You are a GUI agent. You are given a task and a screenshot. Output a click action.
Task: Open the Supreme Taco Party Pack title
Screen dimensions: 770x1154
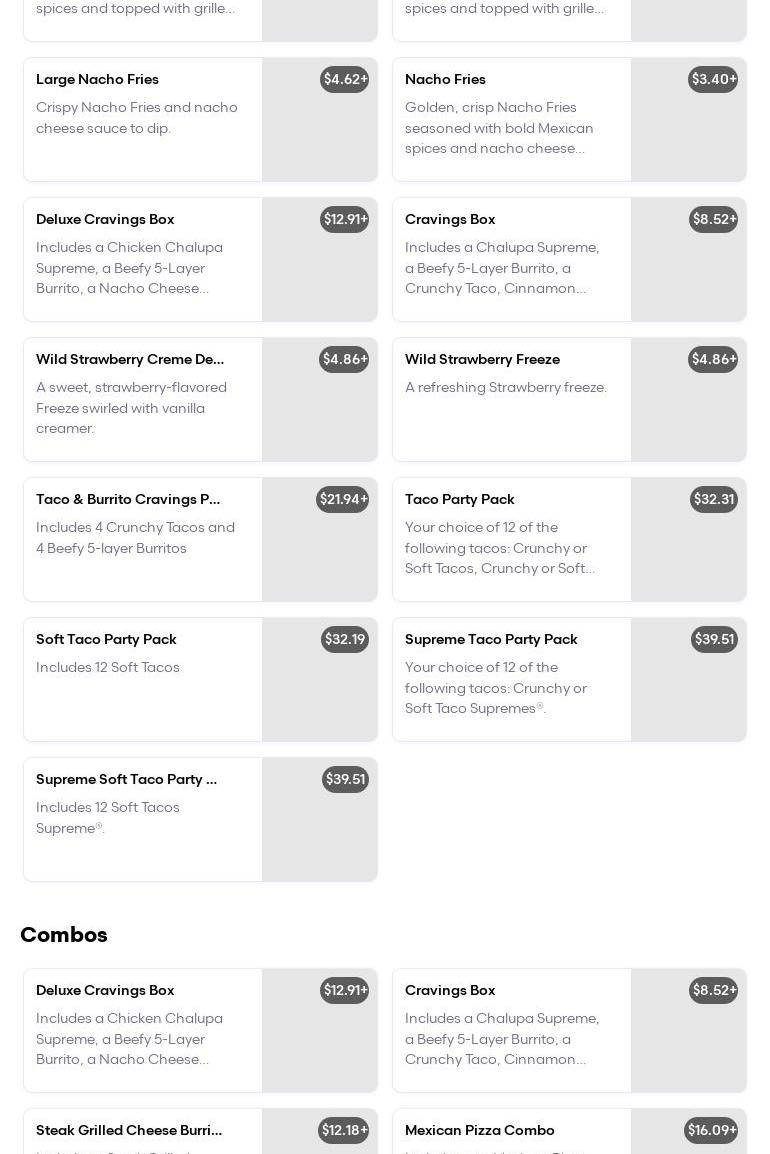tap(491, 639)
